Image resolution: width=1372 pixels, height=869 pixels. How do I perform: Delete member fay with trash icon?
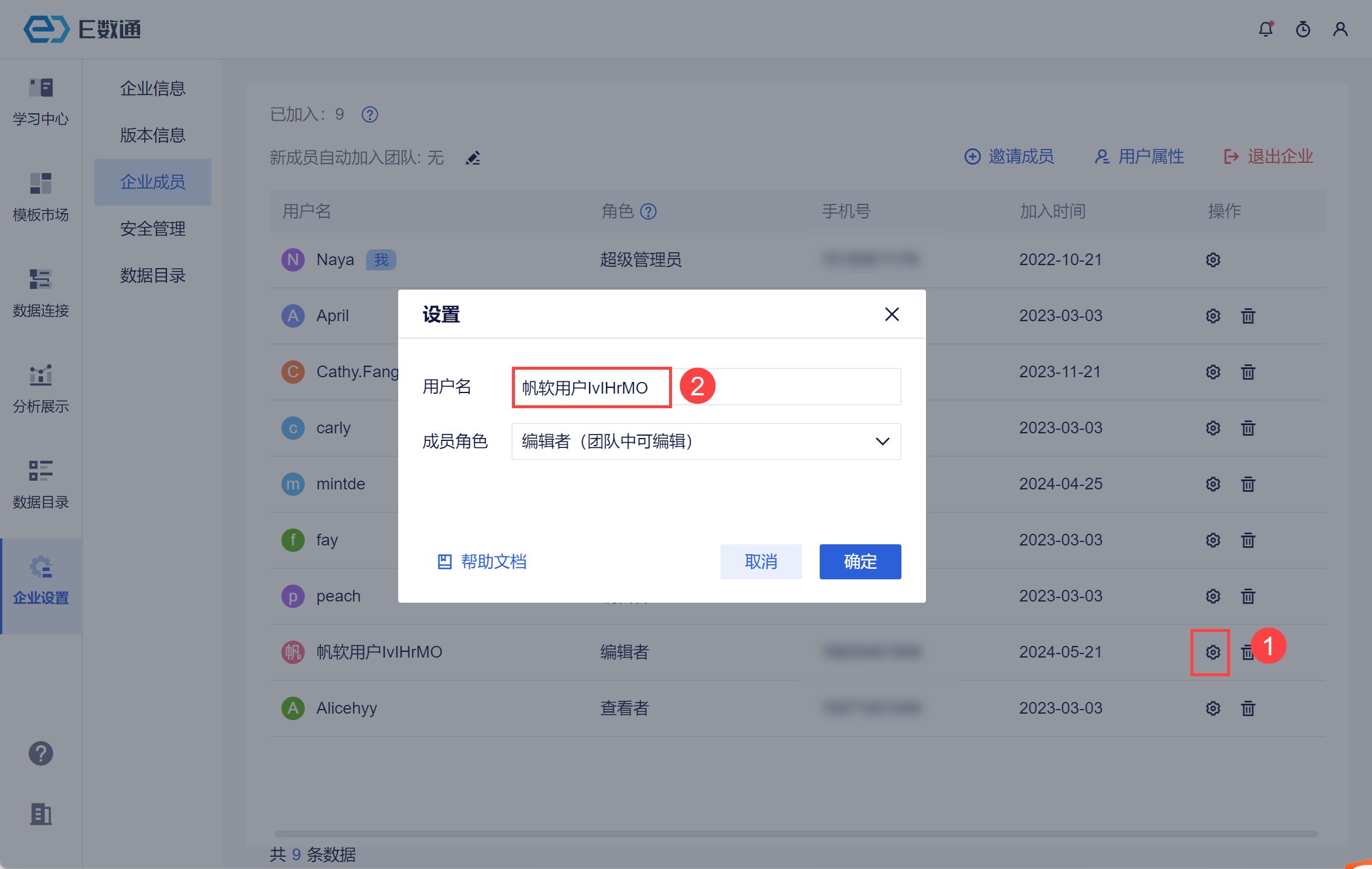coord(1248,540)
